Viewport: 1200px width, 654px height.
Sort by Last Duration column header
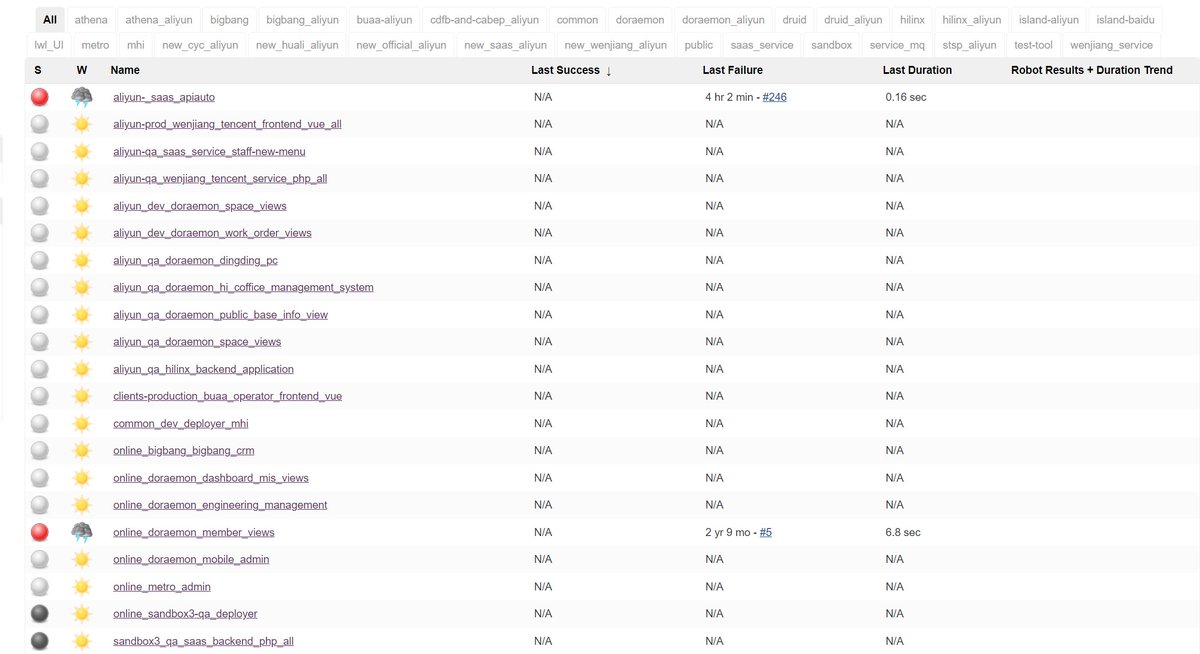(917, 70)
